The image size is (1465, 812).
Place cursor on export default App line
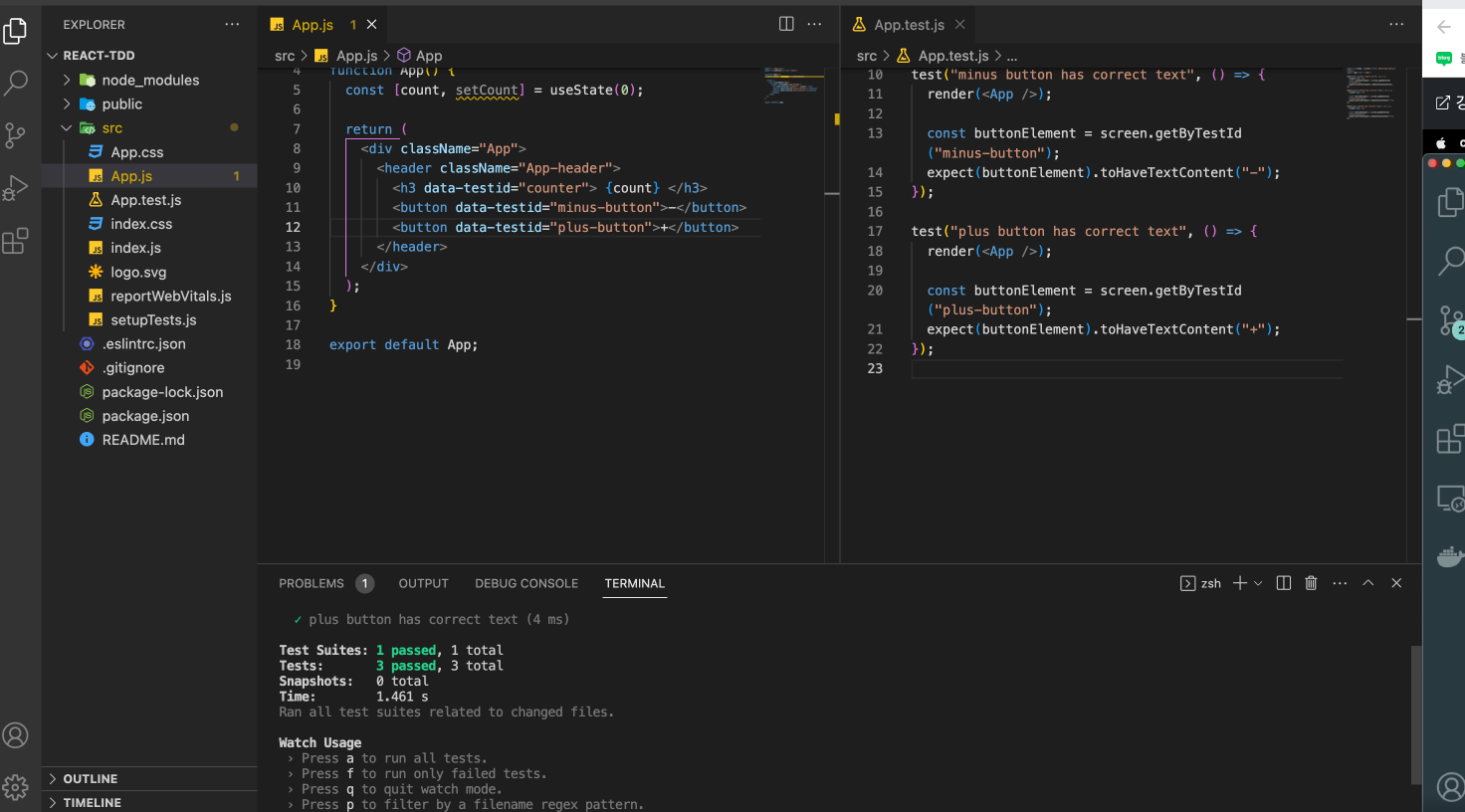click(403, 345)
